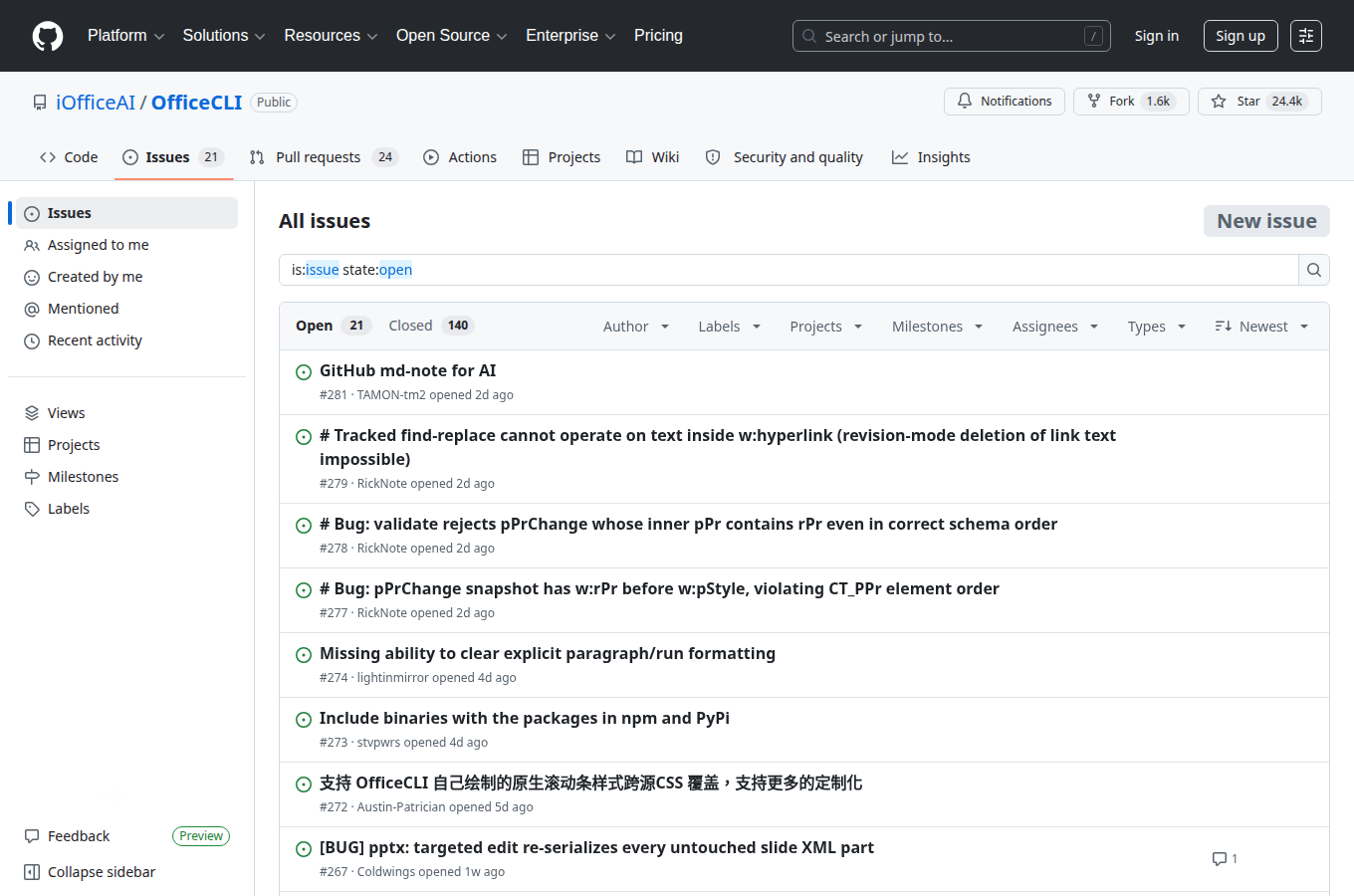Expand the Enterprise menu
This screenshot has height=896, width=1354.
tap(570, 36)
